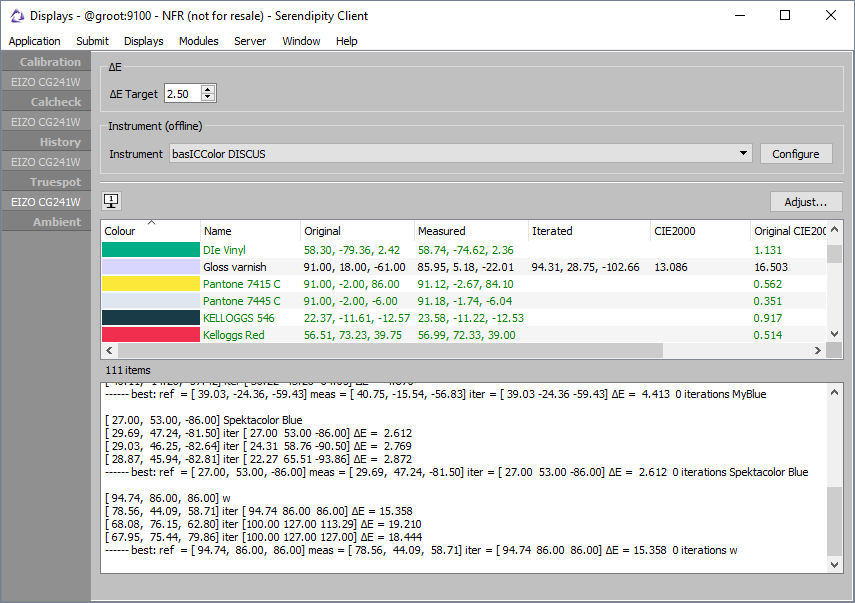Image resolution: width=855 pixels, height=603 pixels.
Task: Sort by the Colour column header
Action: tap(150, 231)
